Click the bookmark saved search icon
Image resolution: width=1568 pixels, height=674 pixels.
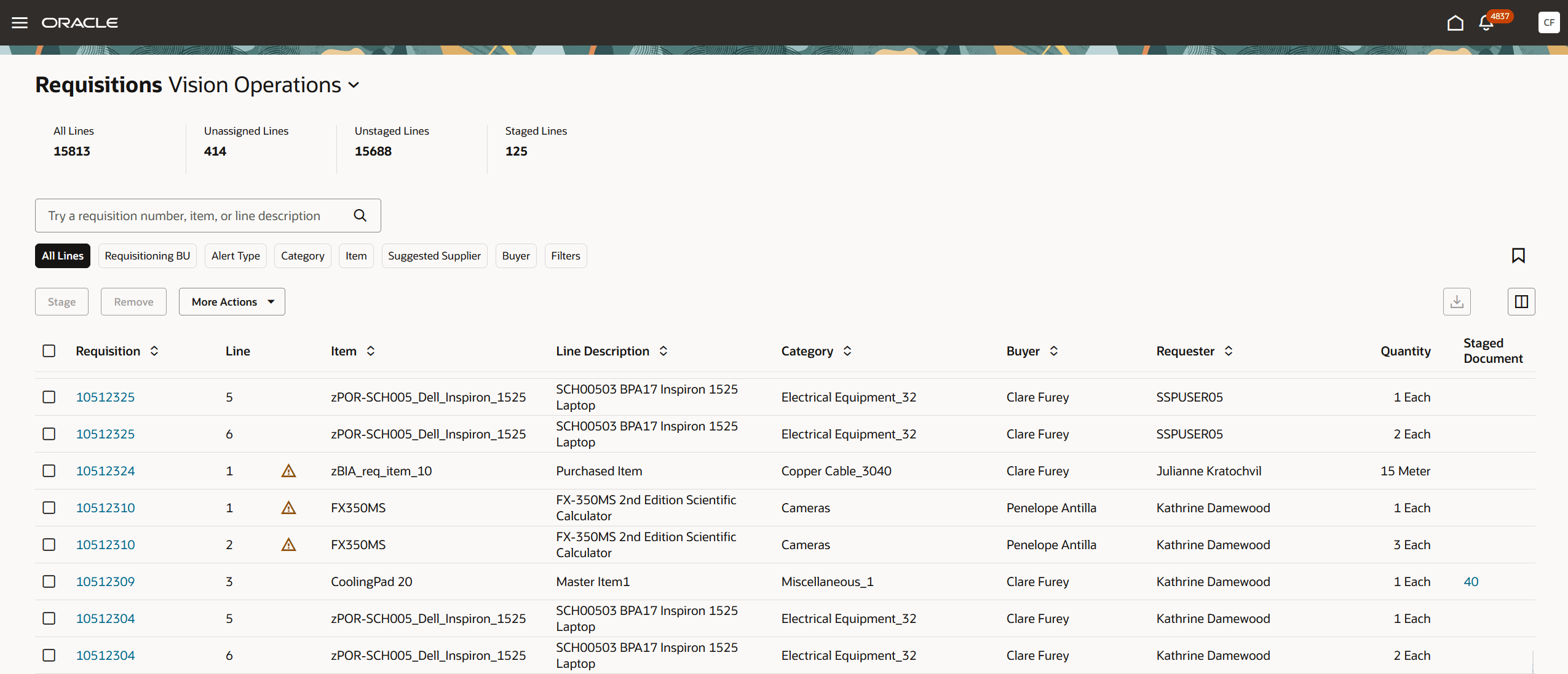pyautogui.click(x=1518, y=255)
